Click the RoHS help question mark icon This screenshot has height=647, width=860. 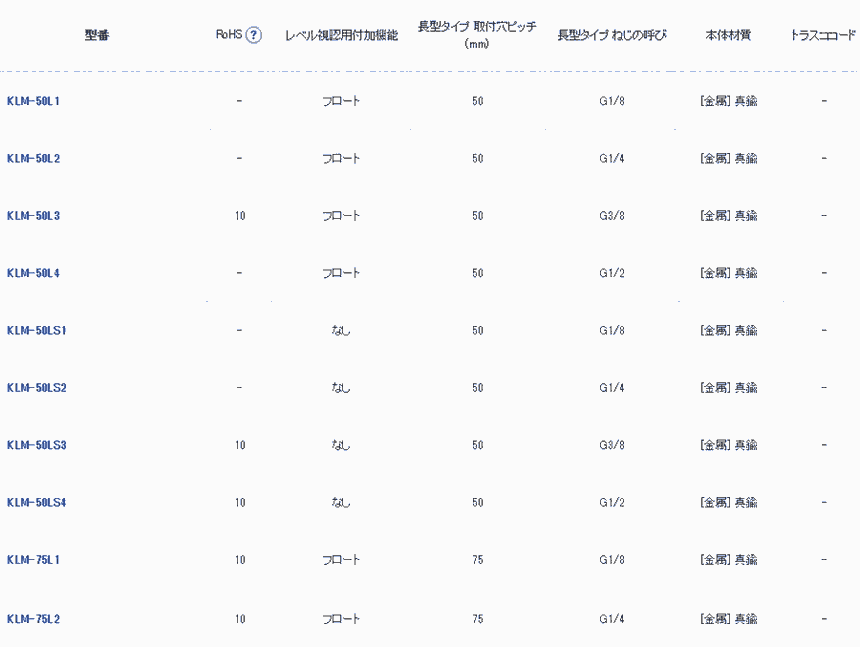(x=254, y=35)
